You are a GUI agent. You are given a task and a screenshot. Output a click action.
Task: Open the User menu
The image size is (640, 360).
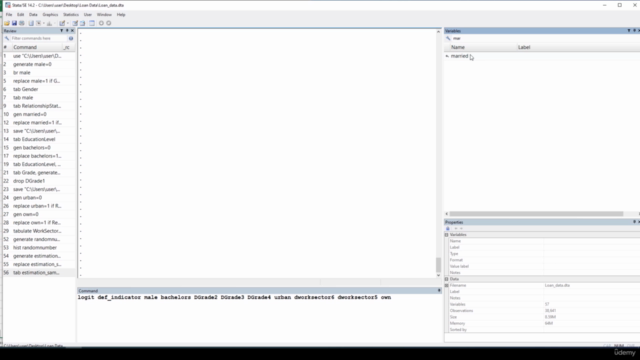88,15
